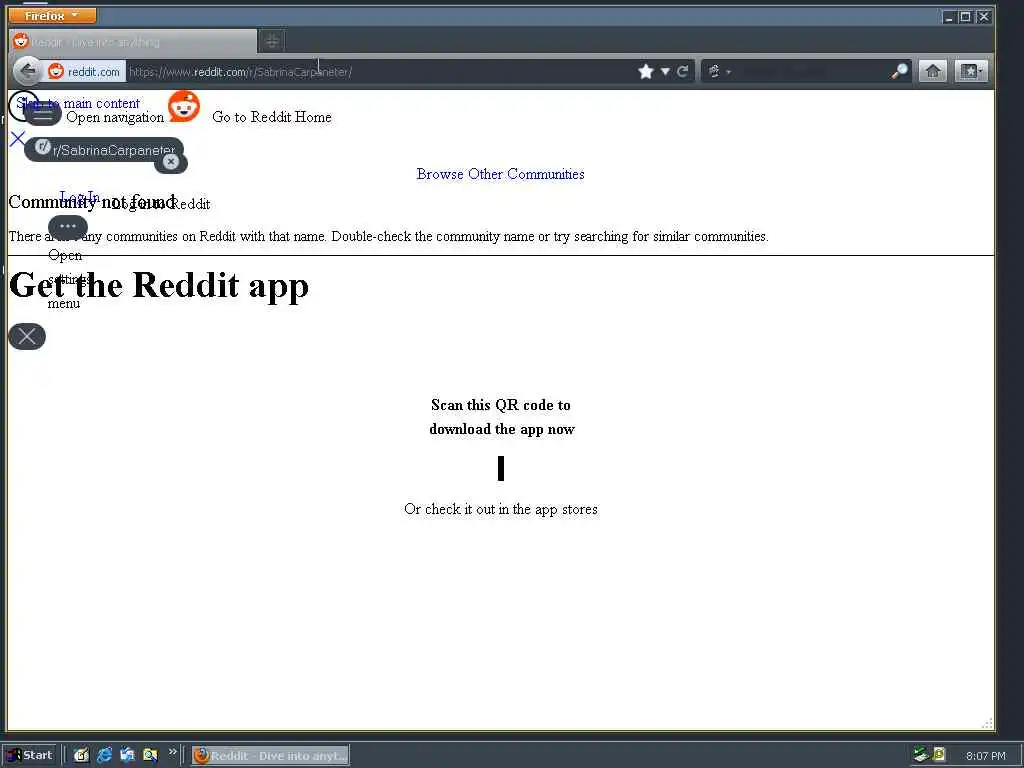Open the URL history dropdown arrow
The image size is (1024, 768).
[665, 71]
